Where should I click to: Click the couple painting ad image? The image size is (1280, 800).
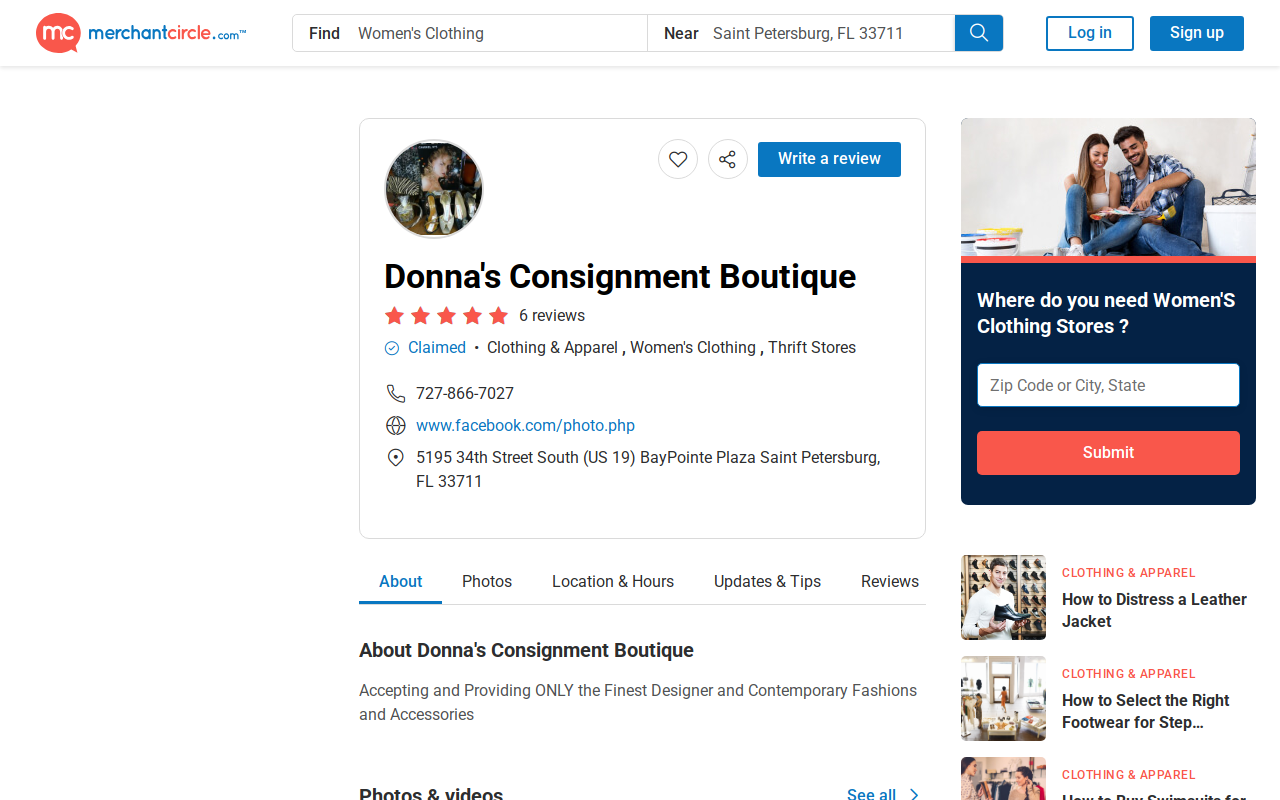click(x=1108, y=188)
